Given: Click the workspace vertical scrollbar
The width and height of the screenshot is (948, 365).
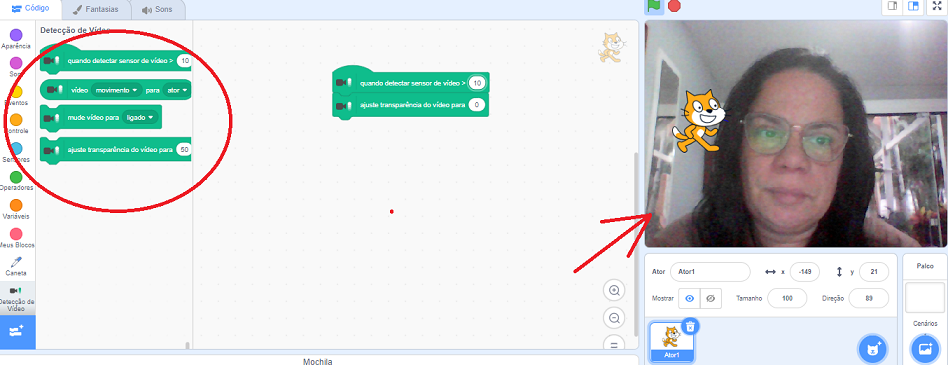Looking at the screenshot, I should click(635, 244).
